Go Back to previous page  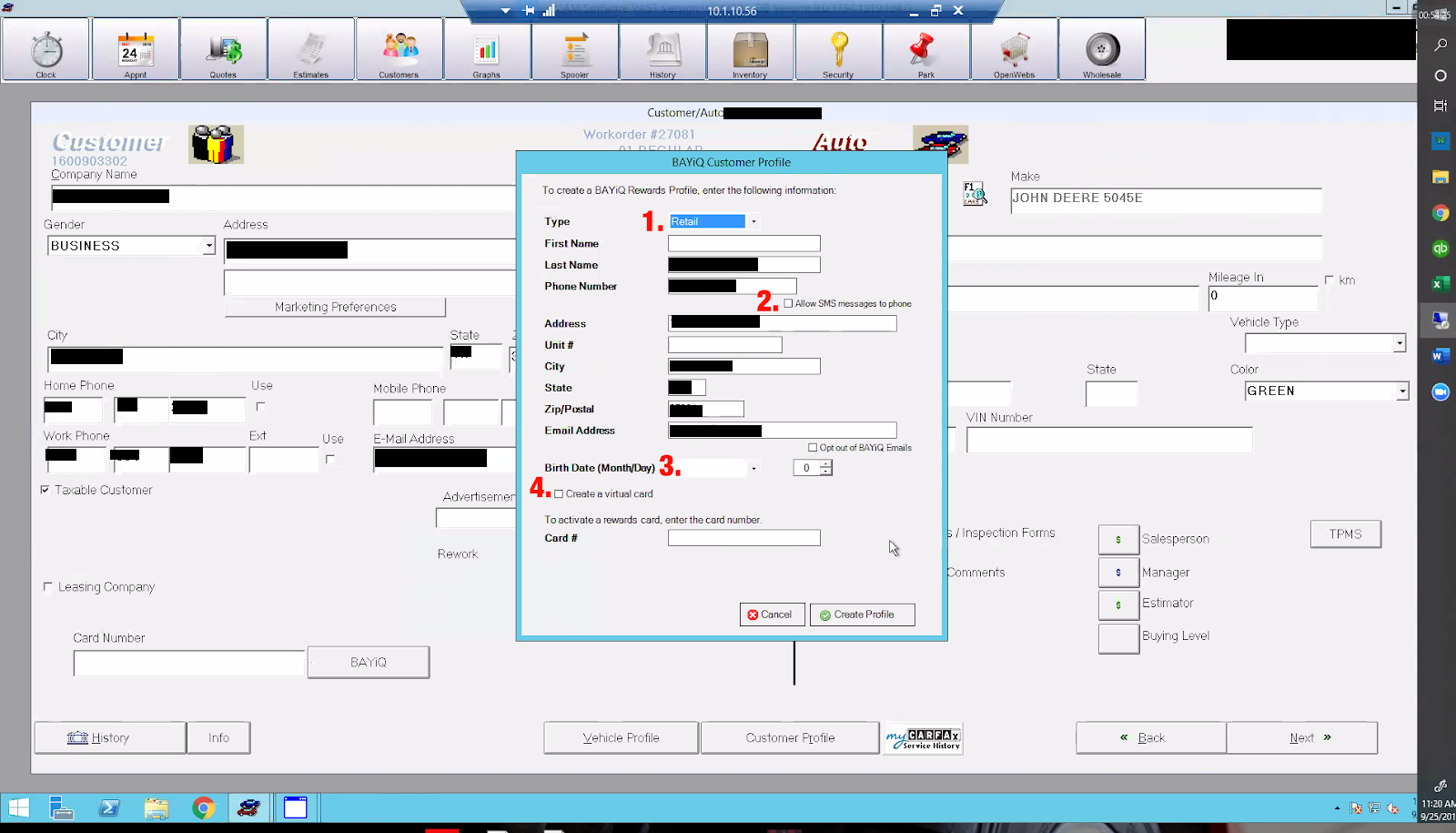(x=1151, y=737)
